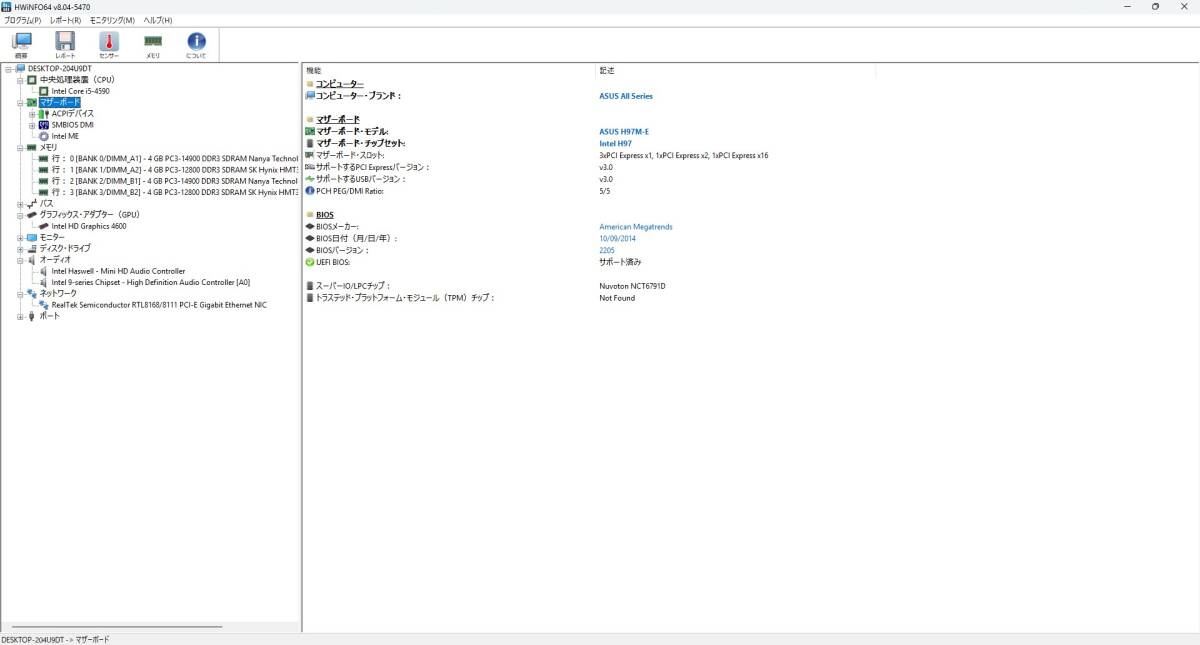Image resolution: width=1200 pixels, height=645 pixels.
Task: Select Intel HD Graphics 4600 in the tree
Action: [x=89, y=226]
